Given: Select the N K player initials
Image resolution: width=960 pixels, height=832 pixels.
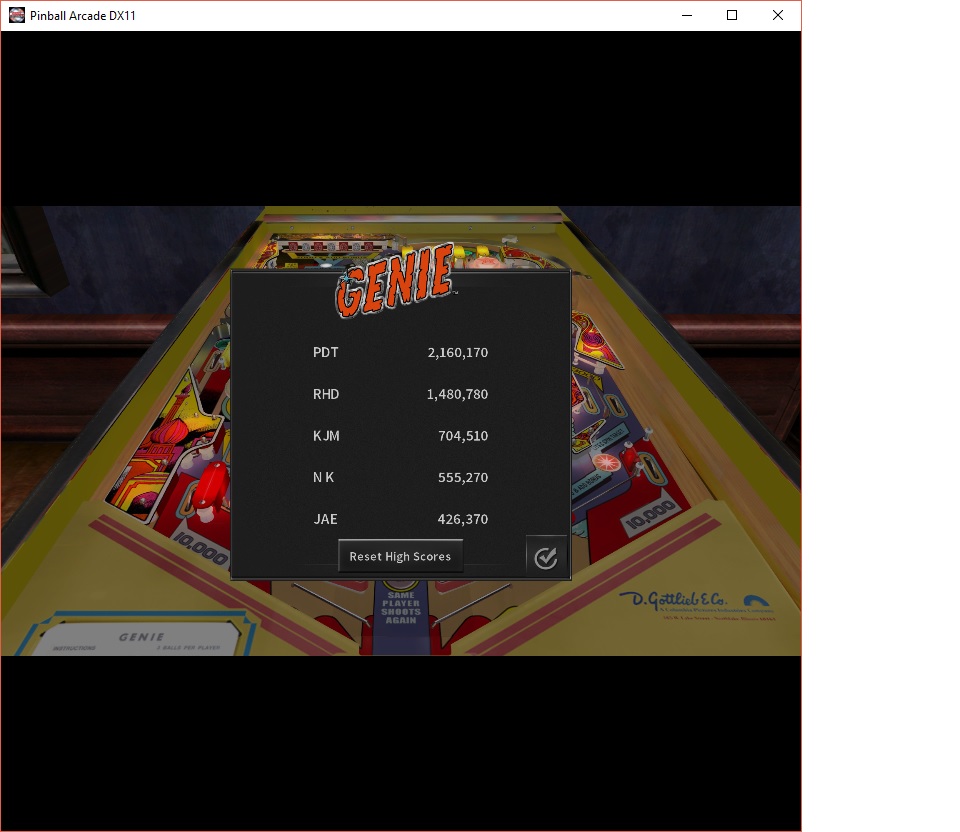Looking at the screenshot, I should [323, 477].
